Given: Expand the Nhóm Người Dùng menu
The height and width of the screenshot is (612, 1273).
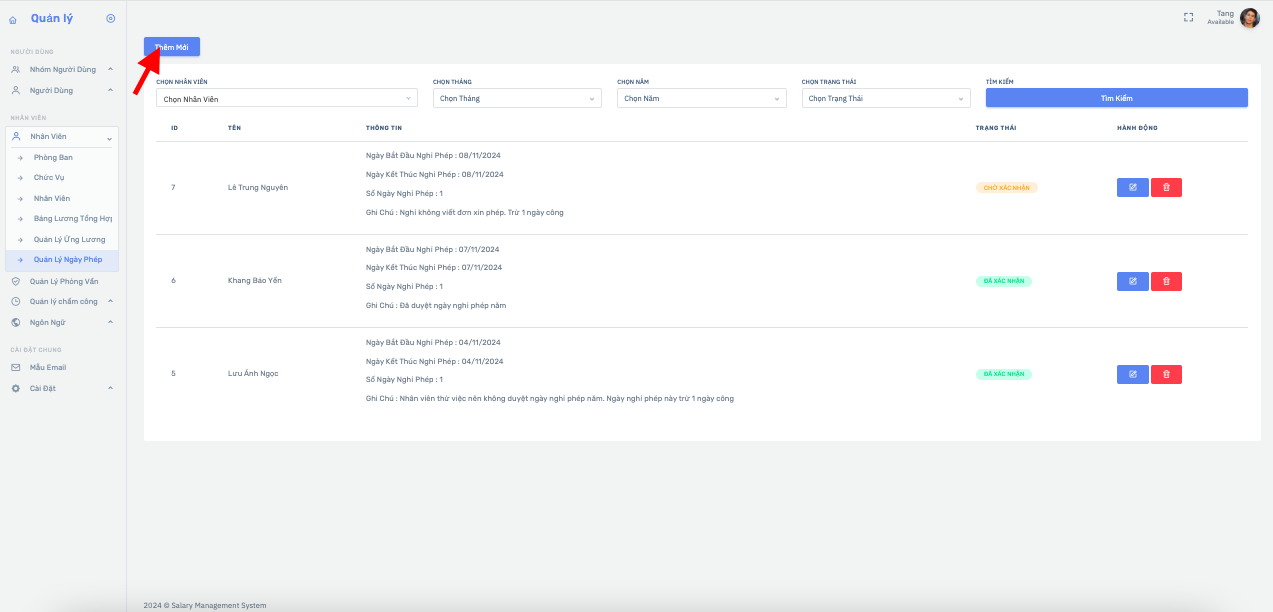Looking at the screenshot, I should 62,69.
